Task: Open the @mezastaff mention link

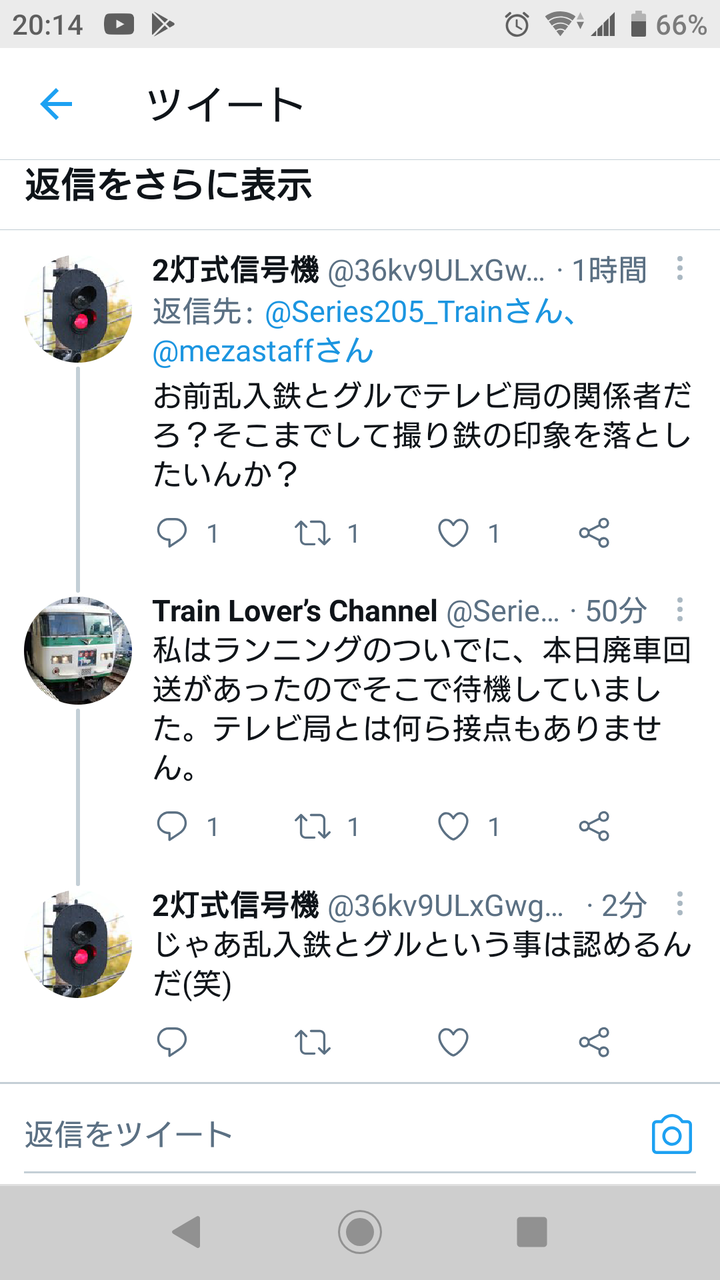Action: tap(263, 351)
